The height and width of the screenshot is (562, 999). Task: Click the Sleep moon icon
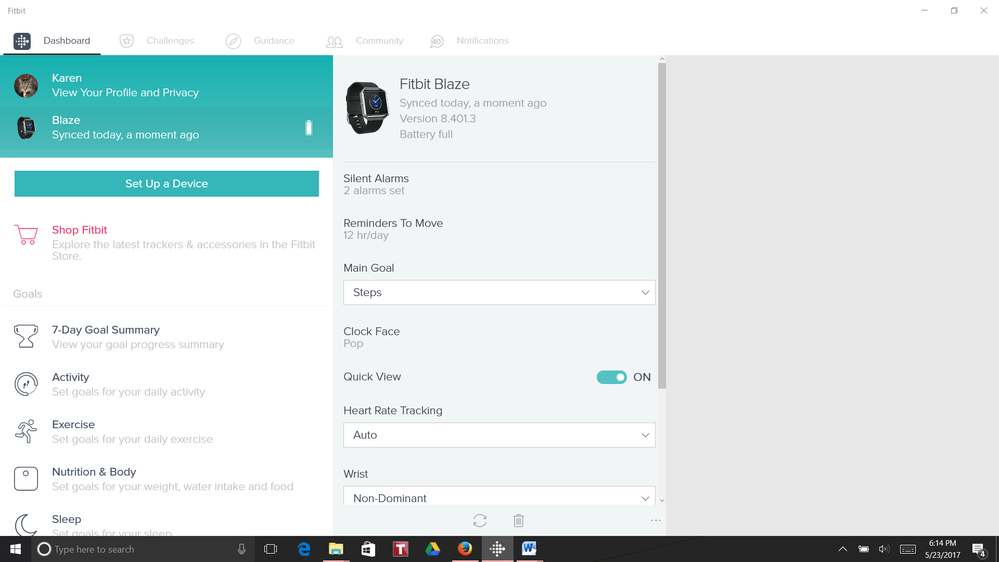click(x=26, y=525)
